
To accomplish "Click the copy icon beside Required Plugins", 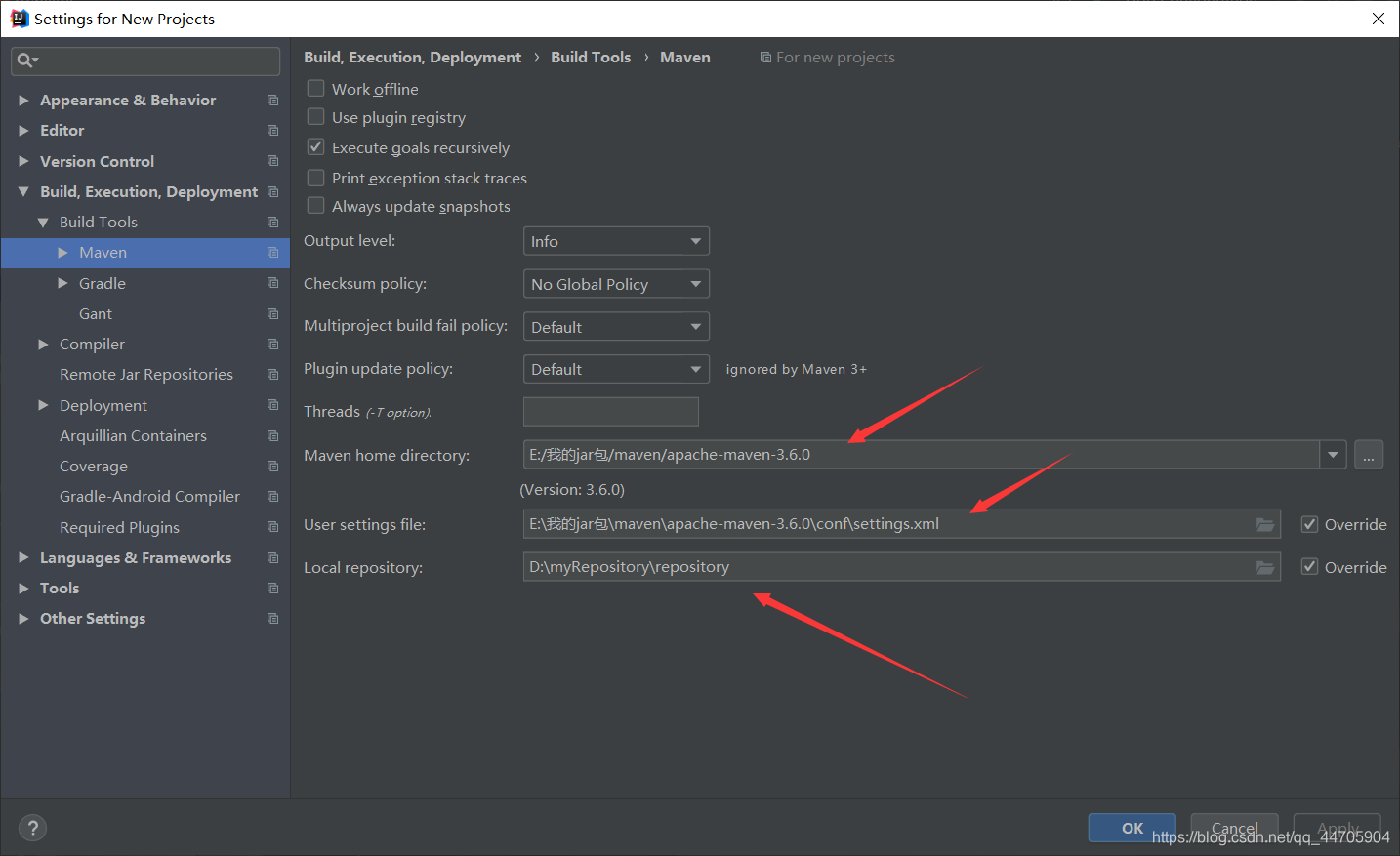I will (x=272, y=527).
